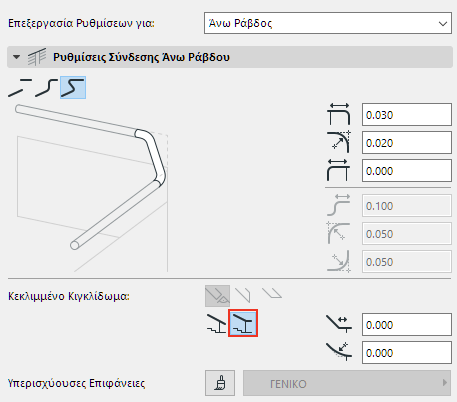Click the gooseneck length icon beside 0.100
This screenshot has width=457, height=402.
tap(338, 205)
